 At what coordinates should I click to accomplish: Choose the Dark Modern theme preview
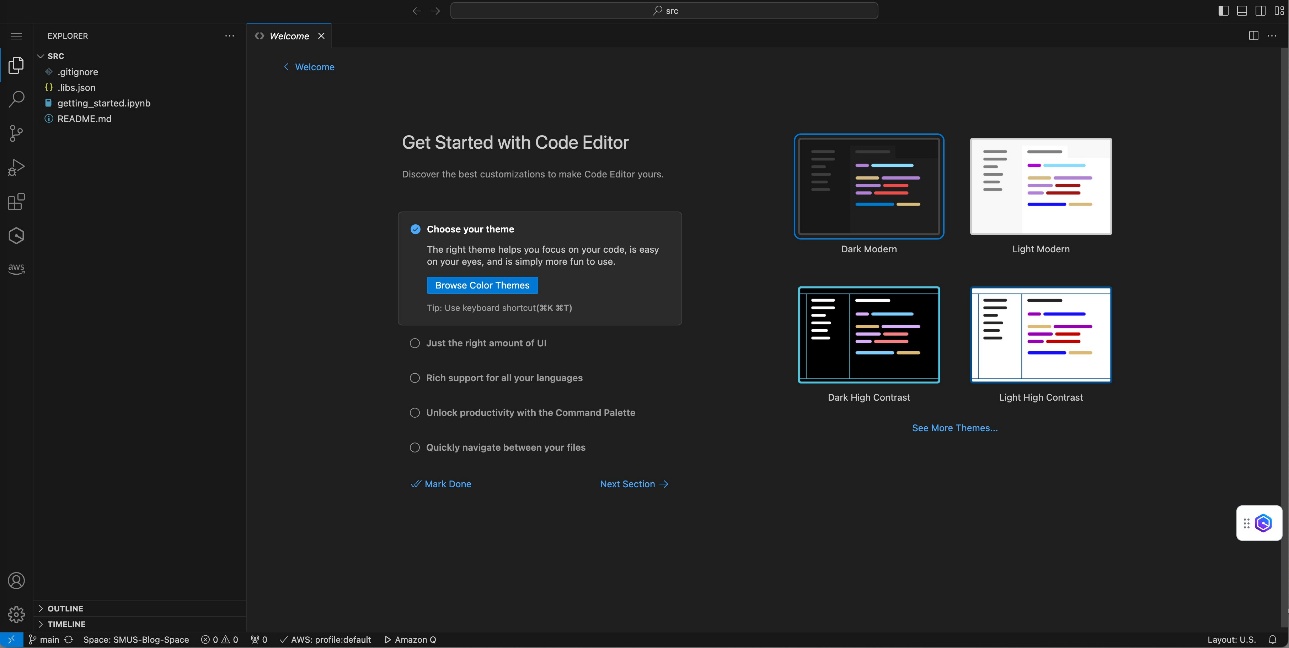point(869,187)
